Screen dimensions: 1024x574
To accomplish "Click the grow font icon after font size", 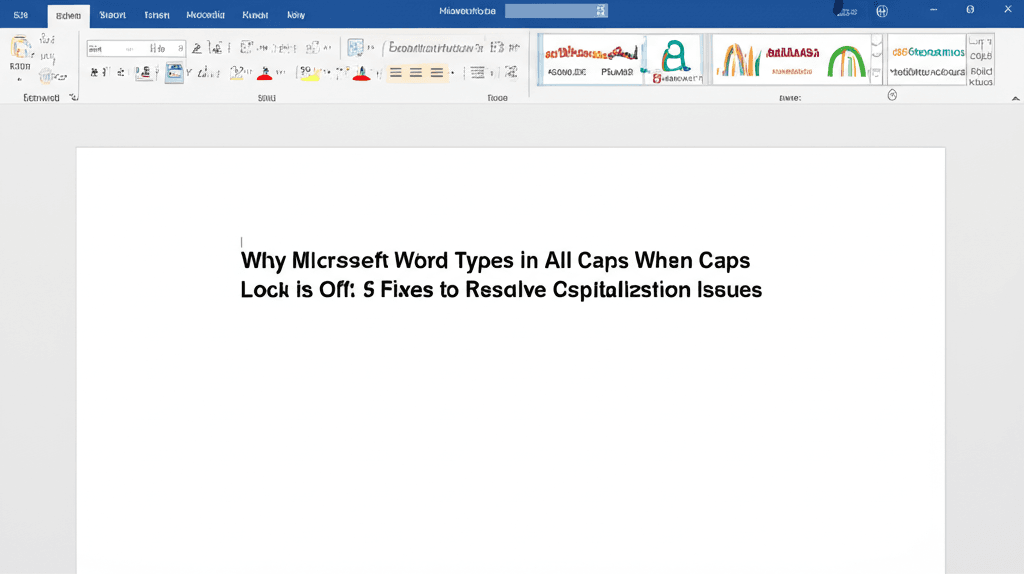I will (x=197, y=48).
